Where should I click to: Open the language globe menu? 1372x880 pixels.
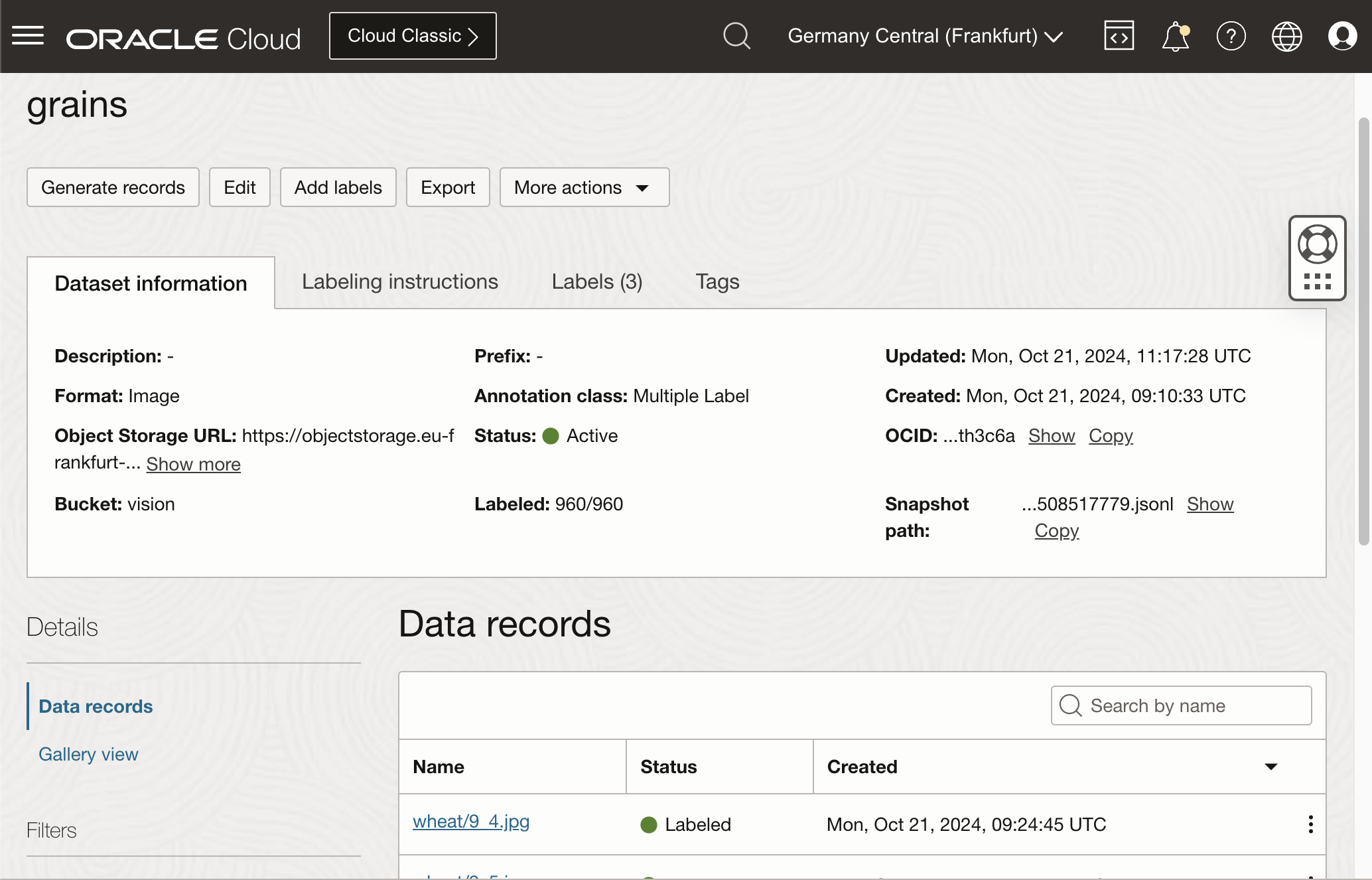point(1286,36)
